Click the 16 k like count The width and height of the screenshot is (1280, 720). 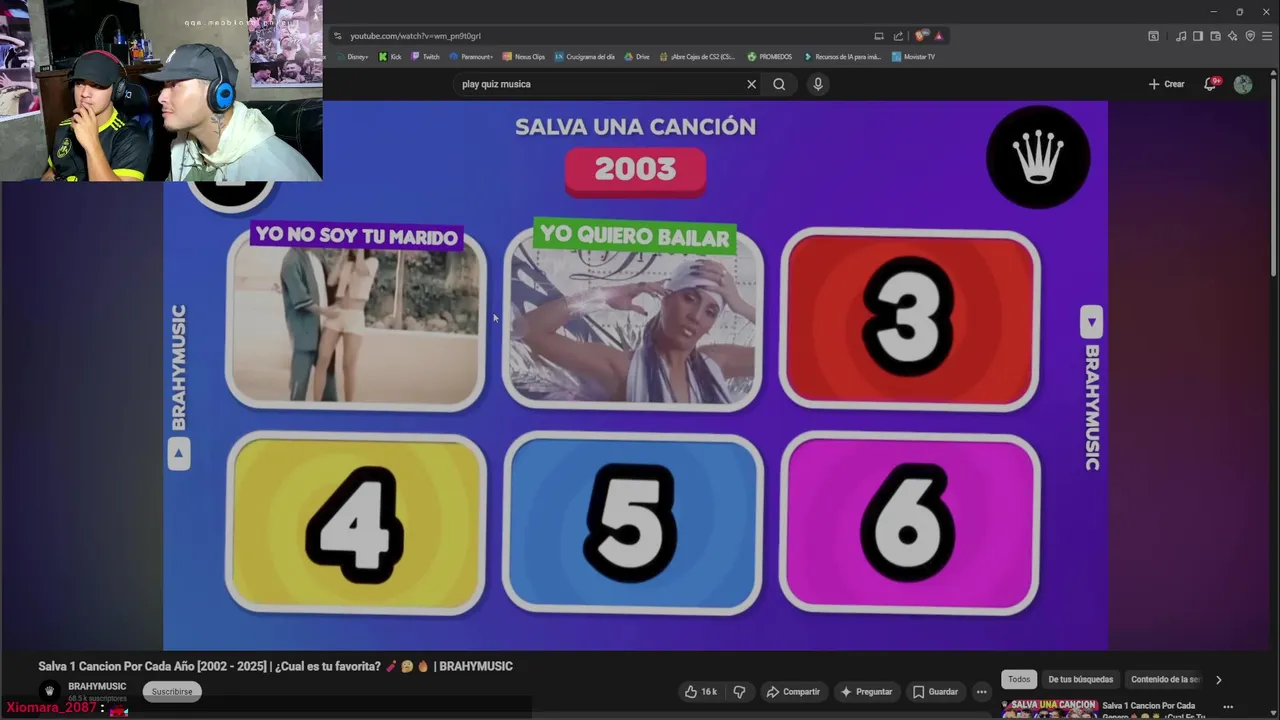click(709, 692)
